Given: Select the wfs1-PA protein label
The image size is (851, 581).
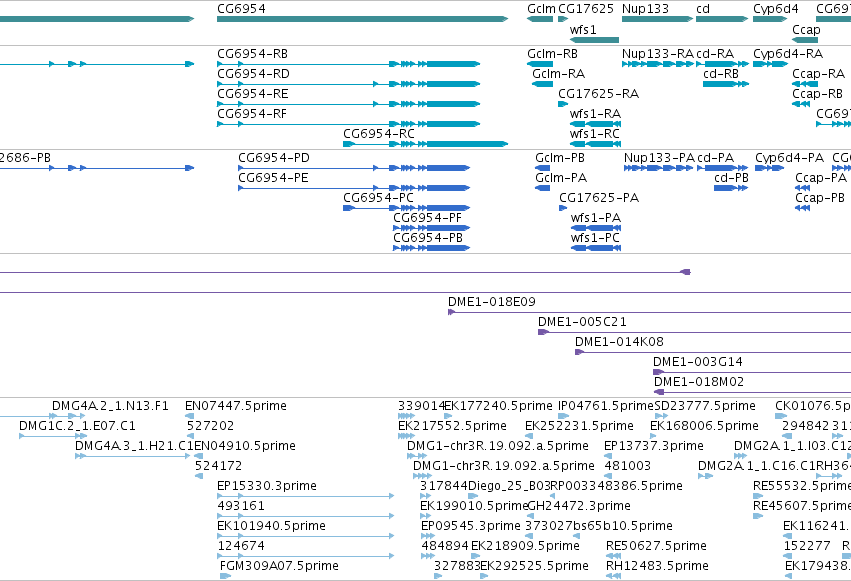Looking at the screenshot, I should 596,218.
